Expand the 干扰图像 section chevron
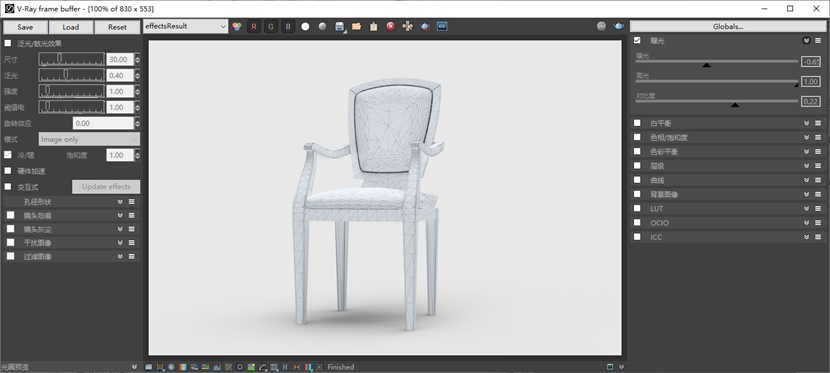830x373 pixels. [120, 243]
